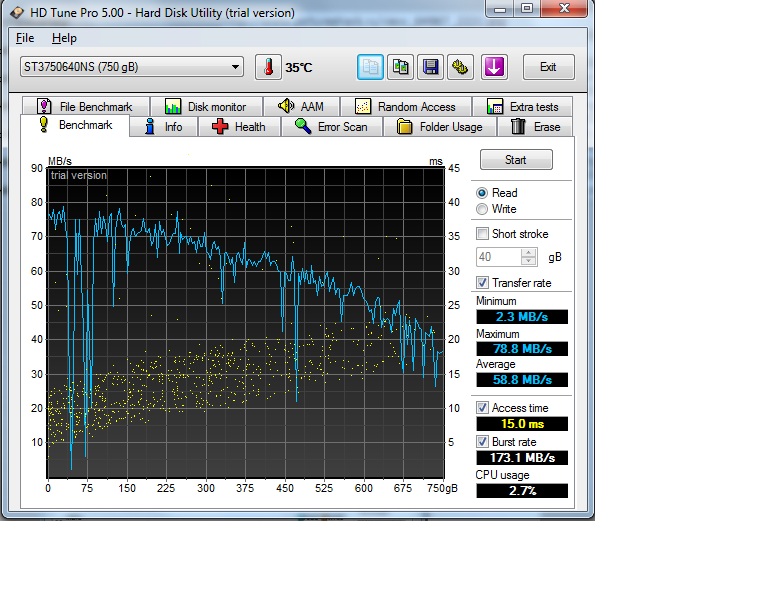This screenshot has height=614, width=768.
Task: Open the File menu
Action: [25, 38]
